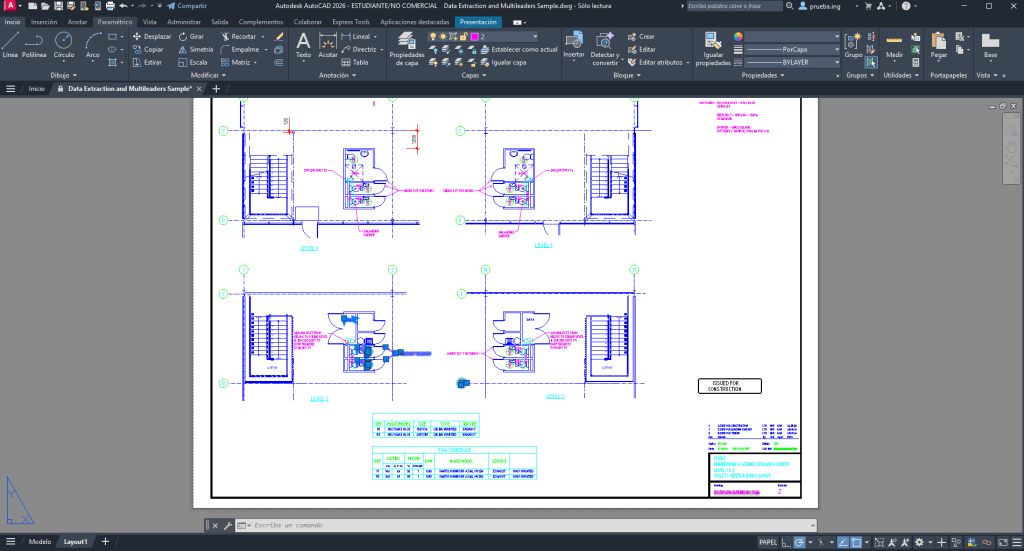Click the Compartir button
1024x551 pixels.
pyautogui.click(x=186, y=6)
